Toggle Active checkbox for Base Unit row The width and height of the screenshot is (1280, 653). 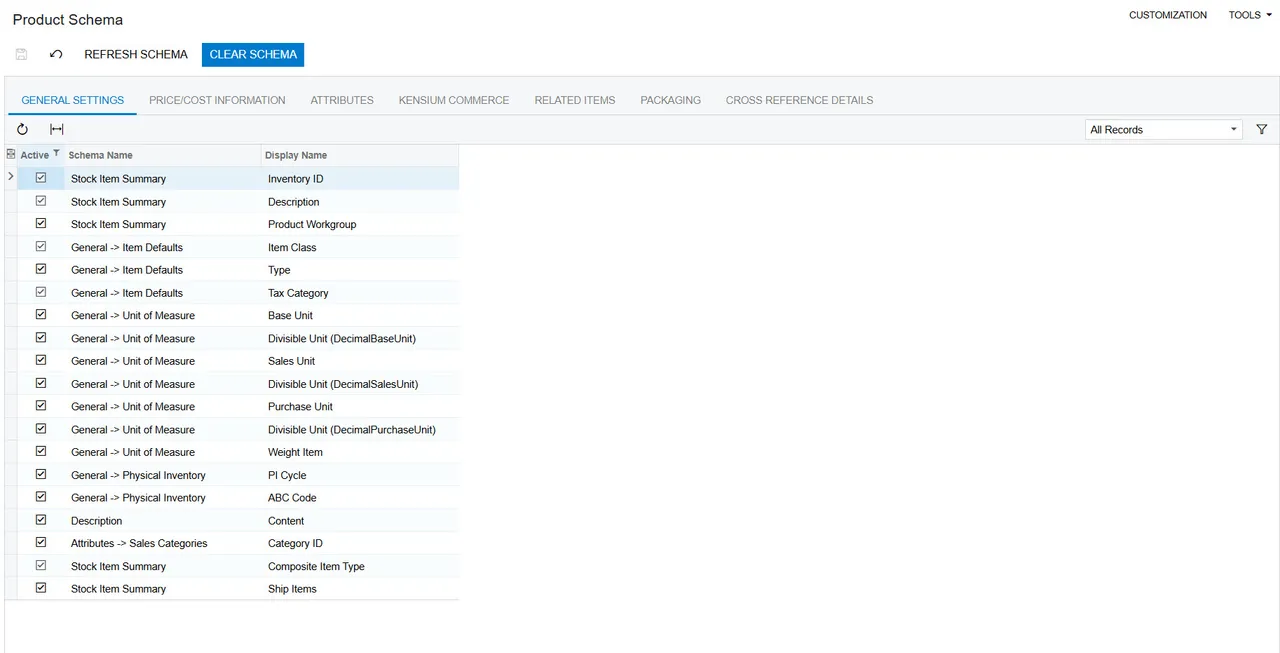pos(41,315)
